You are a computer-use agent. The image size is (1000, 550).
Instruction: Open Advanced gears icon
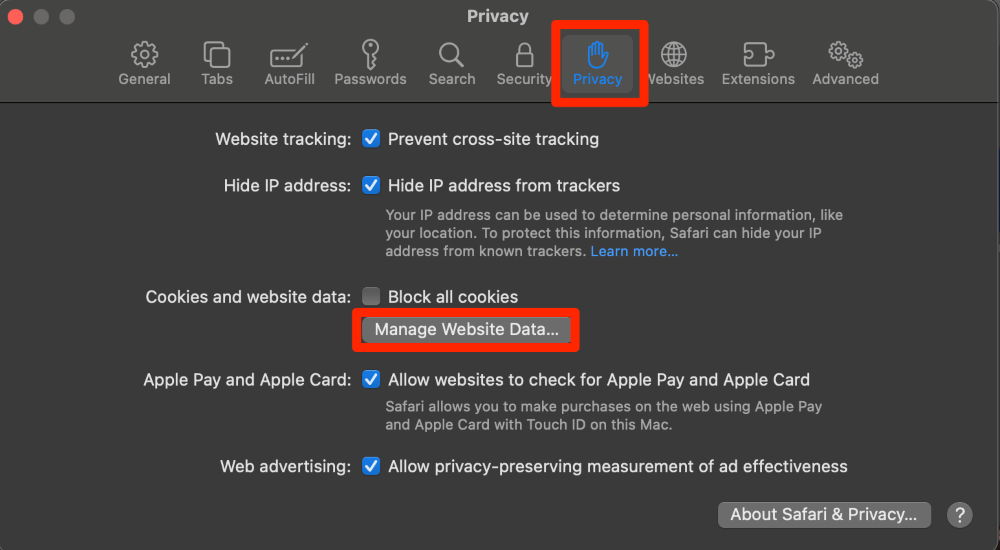point(845,55)
